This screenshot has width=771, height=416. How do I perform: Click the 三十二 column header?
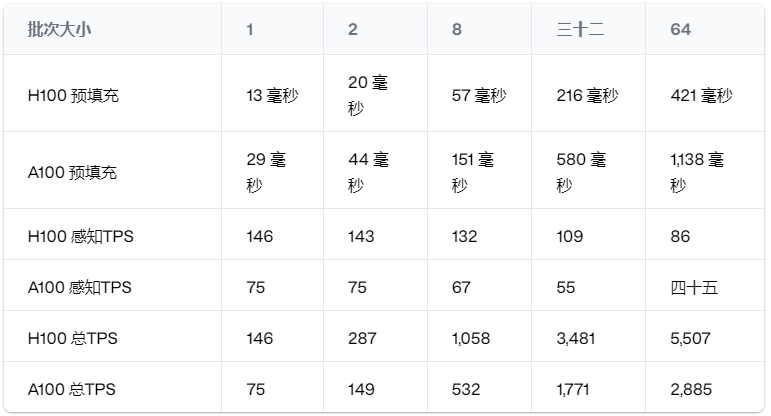click(580, 29)
